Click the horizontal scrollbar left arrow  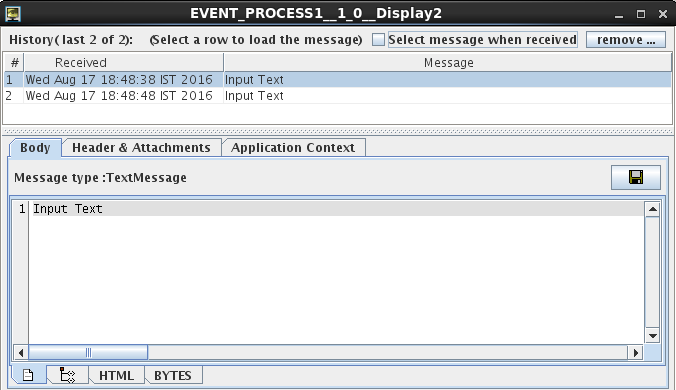(21, 353)
